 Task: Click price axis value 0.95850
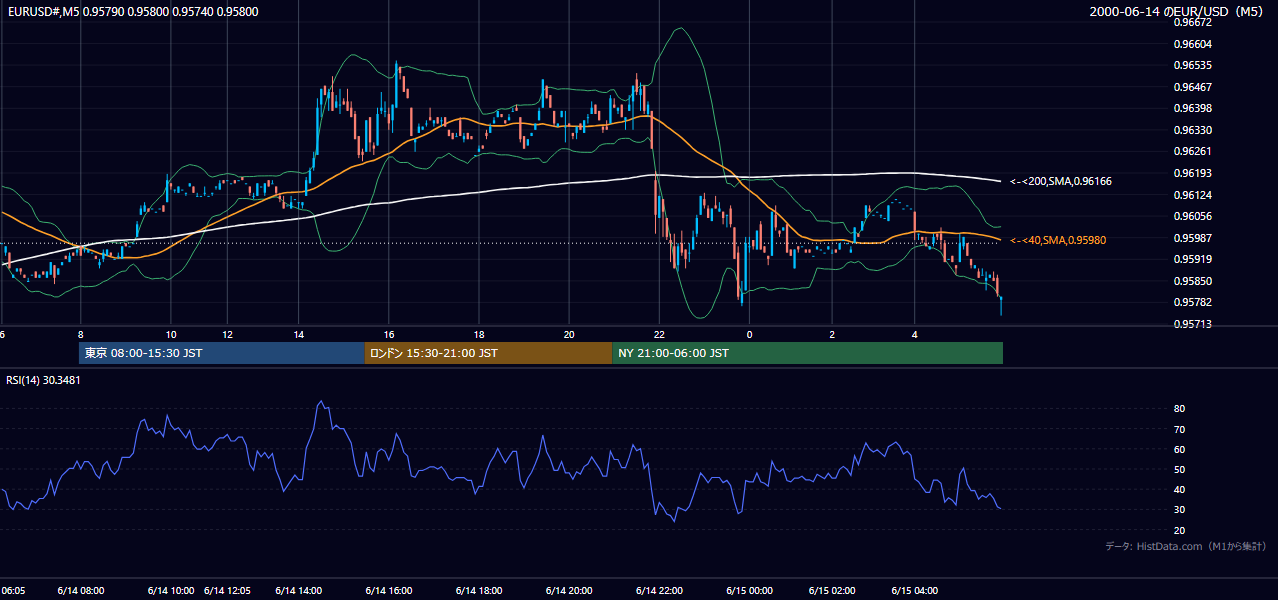(x=1192, y=281)
